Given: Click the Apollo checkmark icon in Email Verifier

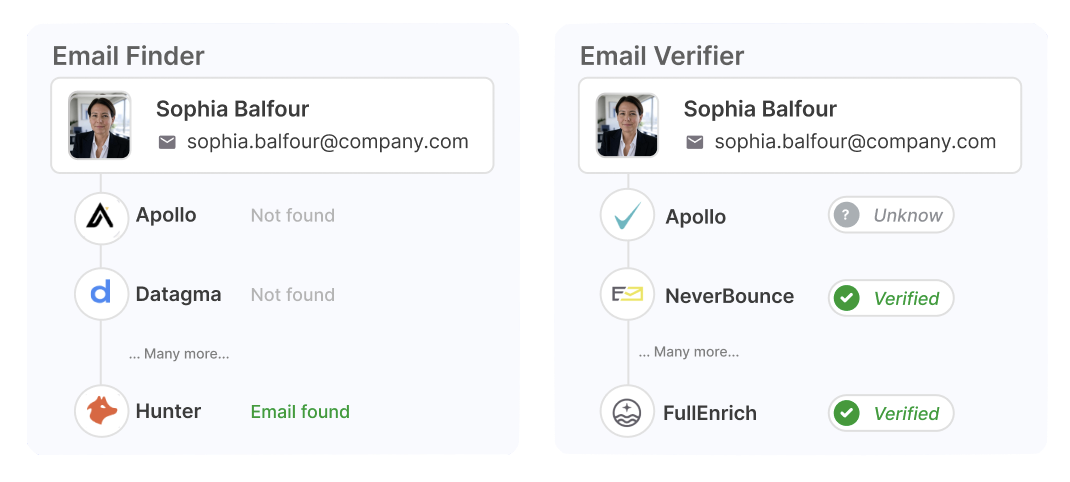Looking at the screenshot, I should point(628,217).
